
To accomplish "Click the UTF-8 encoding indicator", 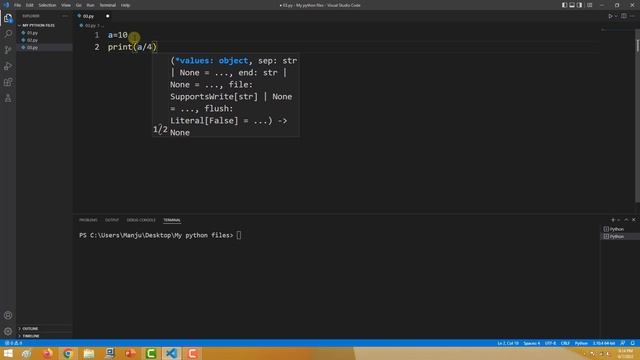I will [550, 343].
